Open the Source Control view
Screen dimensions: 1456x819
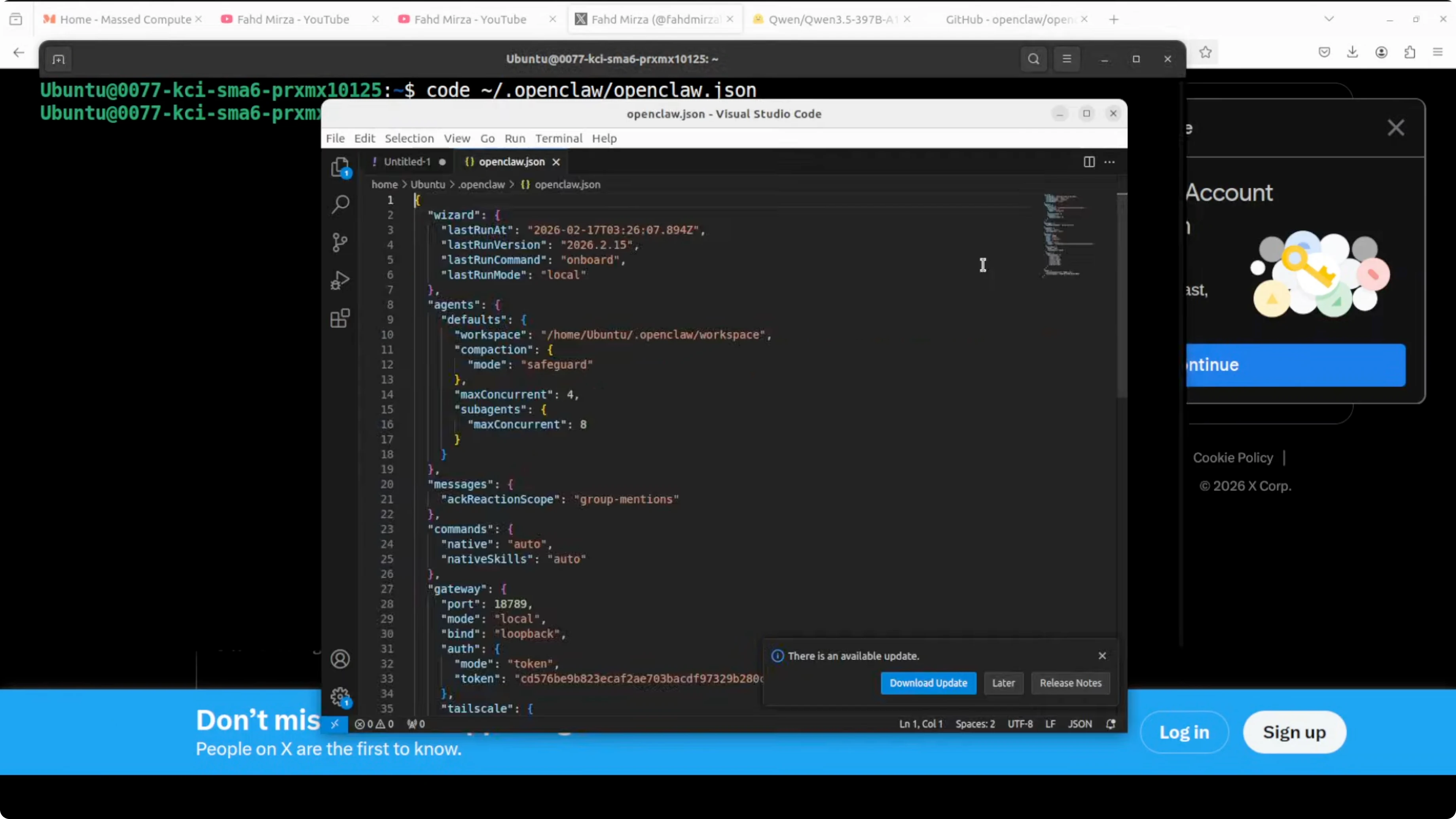tap(340, 243)
